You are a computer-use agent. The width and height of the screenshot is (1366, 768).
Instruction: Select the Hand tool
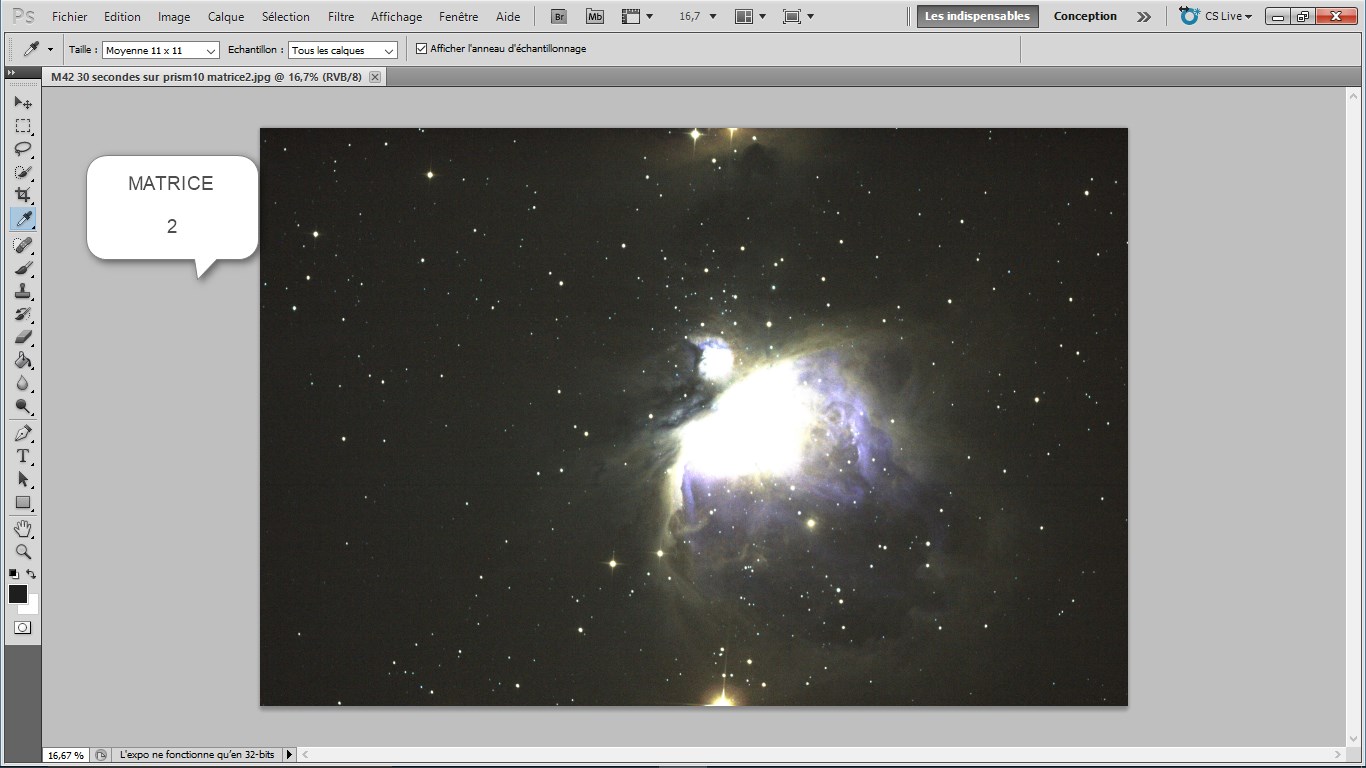[x=22, y=528]
